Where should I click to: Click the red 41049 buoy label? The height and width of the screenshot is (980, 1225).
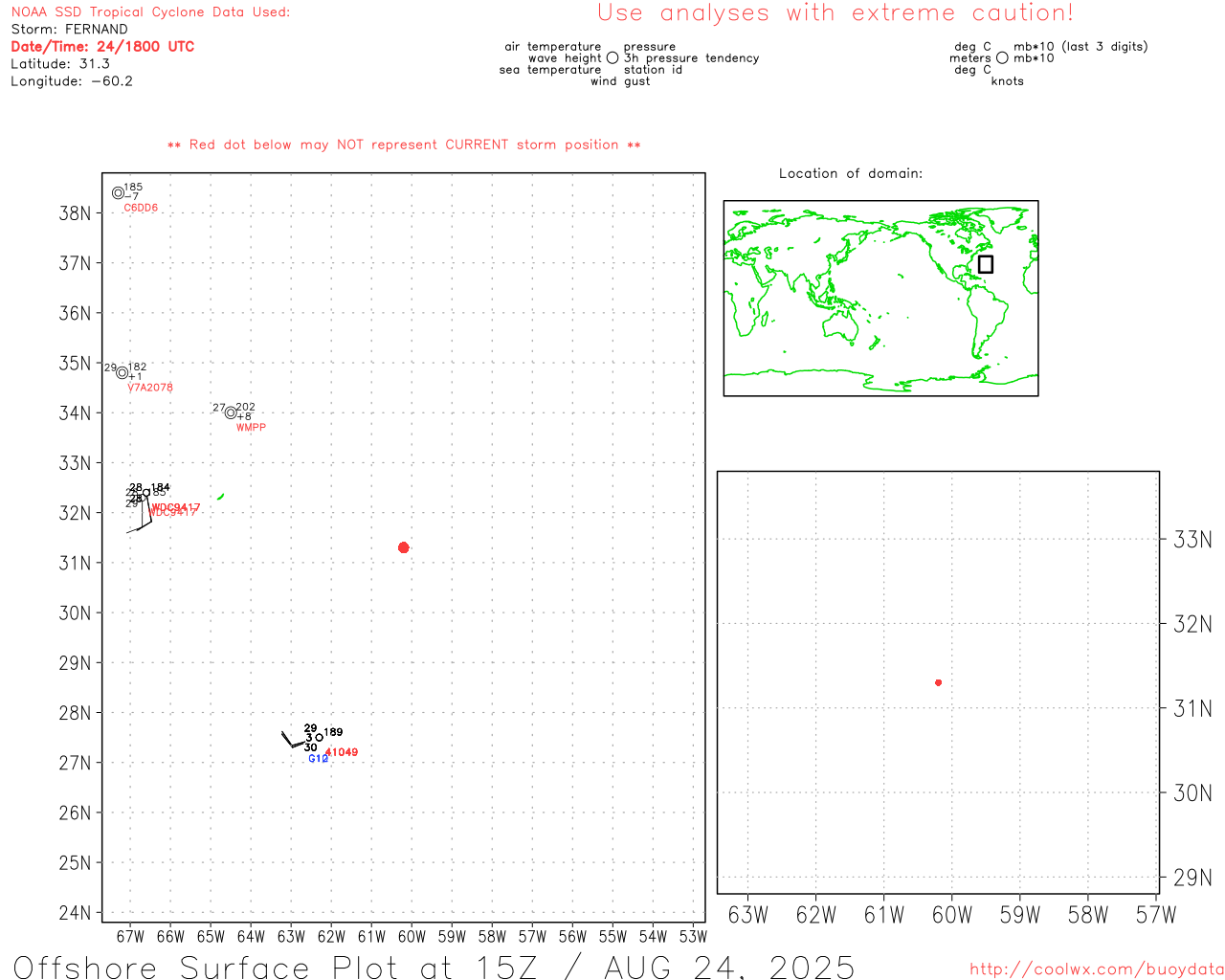(x=342, y=752)
